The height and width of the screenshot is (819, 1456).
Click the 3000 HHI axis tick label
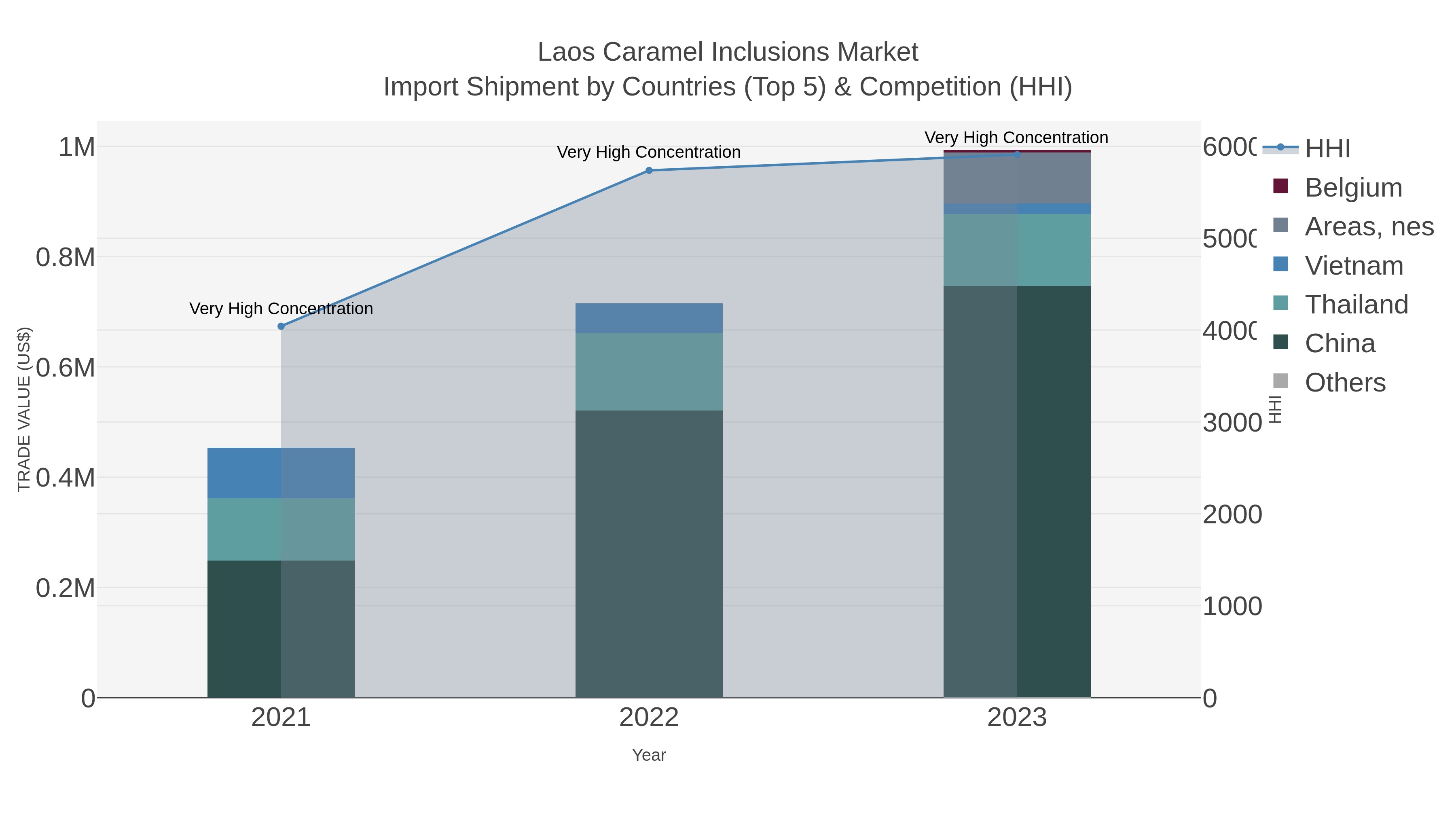(1232, 423)
